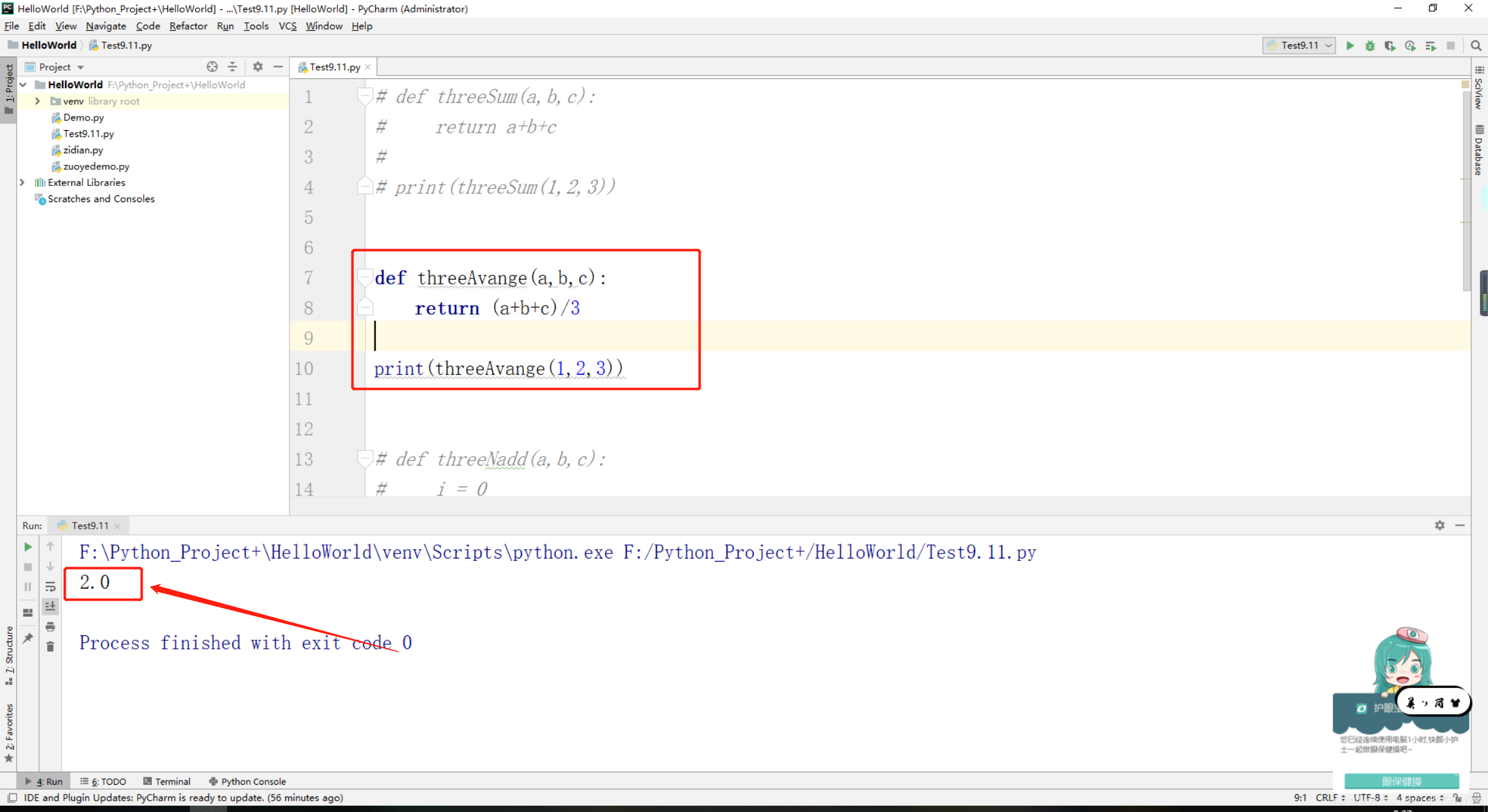This screenshot has width=1488, height=812.
Task: Expand External Libraries tree node
Action: [x=22, y=182]
